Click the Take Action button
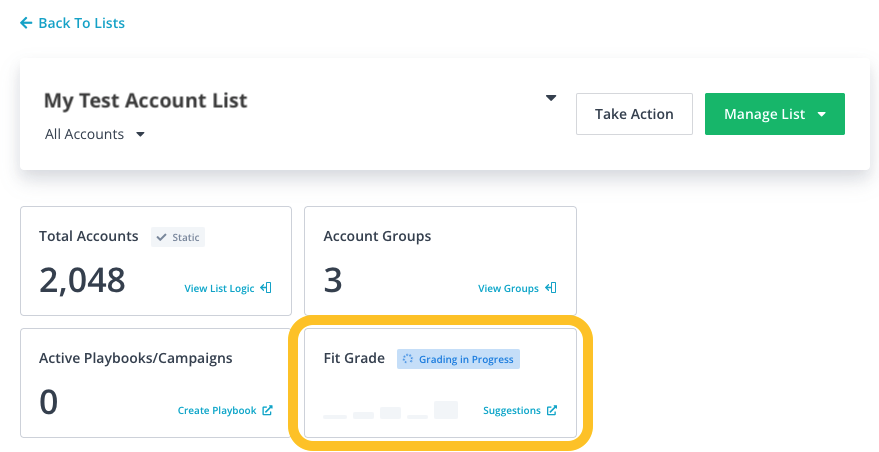Screen dimensions: 879x452 [x=634, y=114]
